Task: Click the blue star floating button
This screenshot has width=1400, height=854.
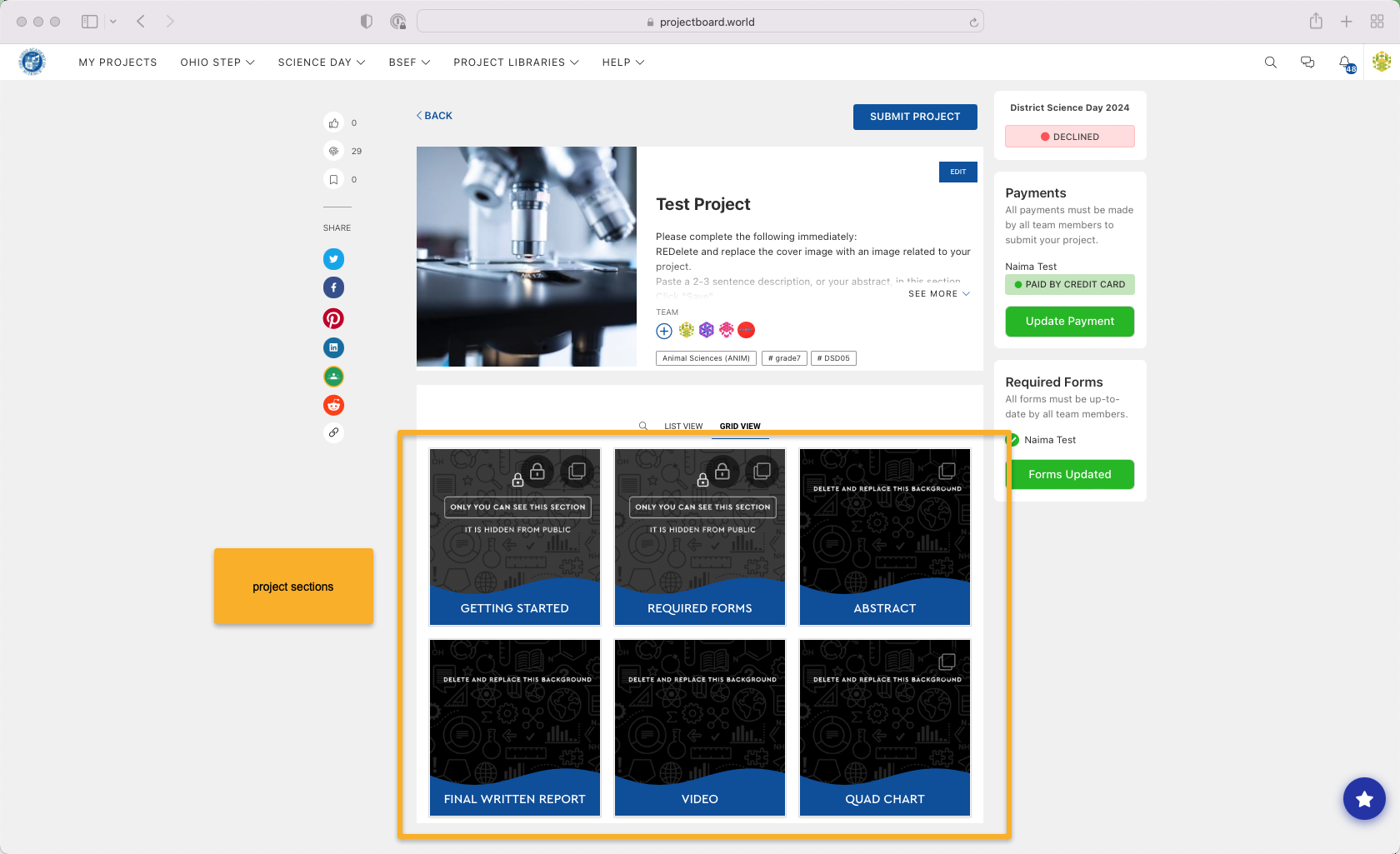Action: (x=1364, y=799)
